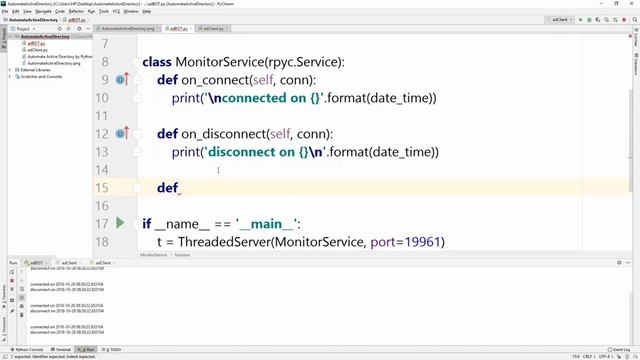Image resolution: width=640 pixels, height=360 pixels.
Task: Open the Navigate menu
Action: pyautogui.click(x=43, y=11)
